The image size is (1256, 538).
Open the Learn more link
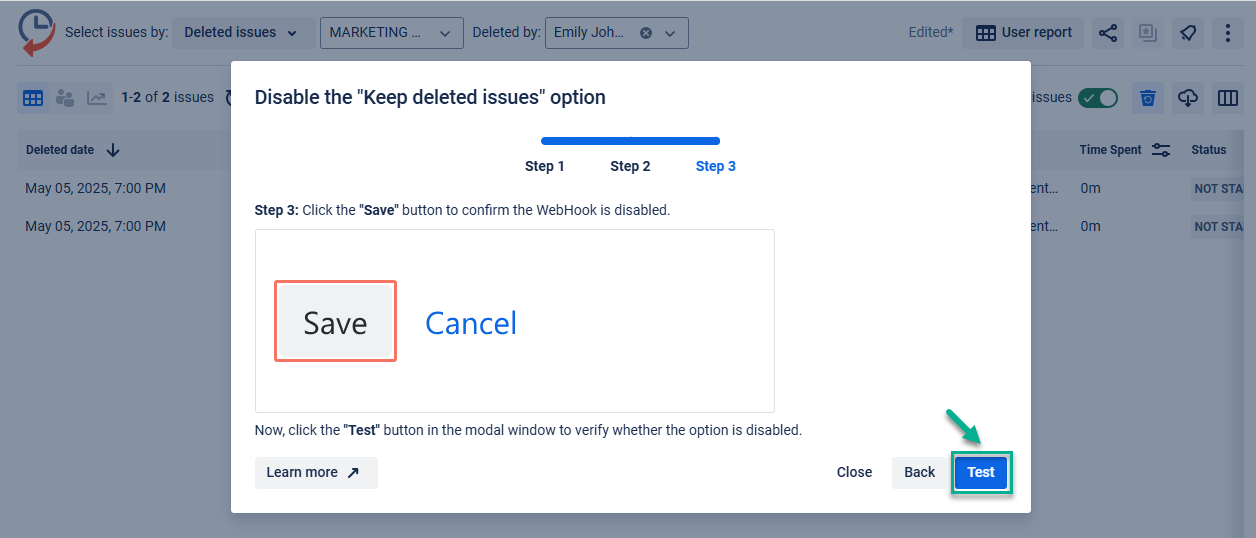click(316, 473)
